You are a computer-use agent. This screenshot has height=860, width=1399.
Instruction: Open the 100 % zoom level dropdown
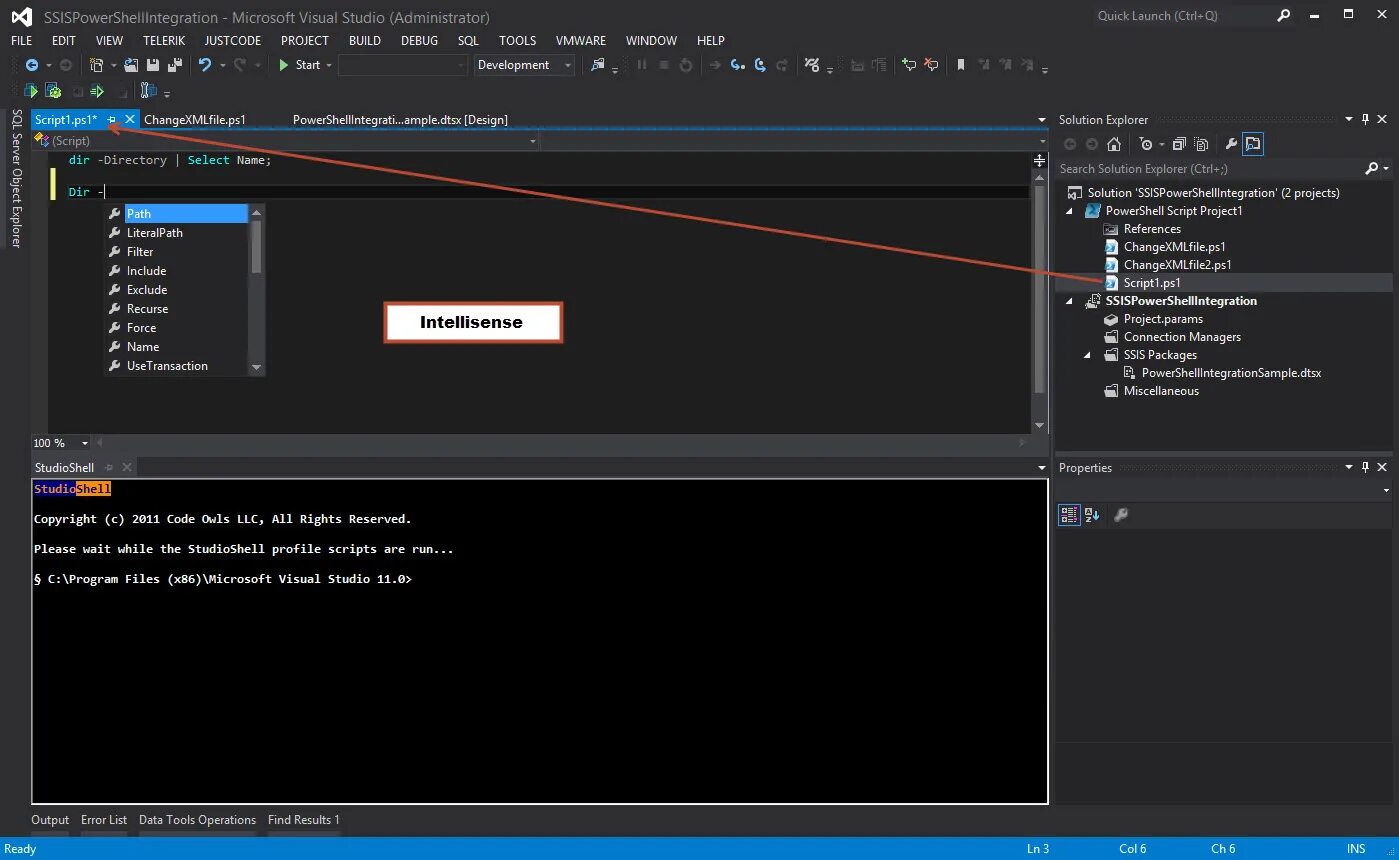coord(61,443)
